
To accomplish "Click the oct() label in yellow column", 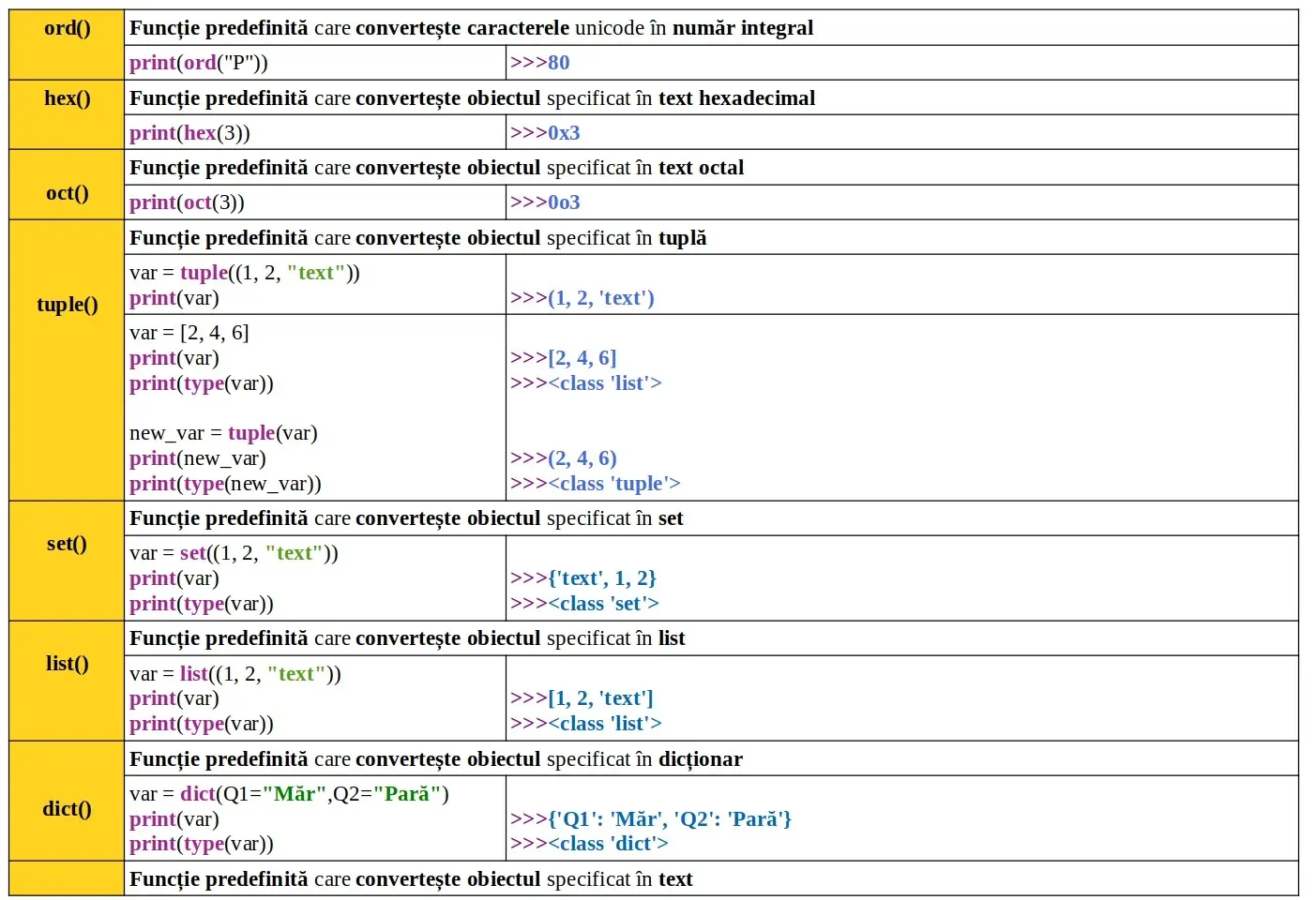I will [x=67, y=193].
